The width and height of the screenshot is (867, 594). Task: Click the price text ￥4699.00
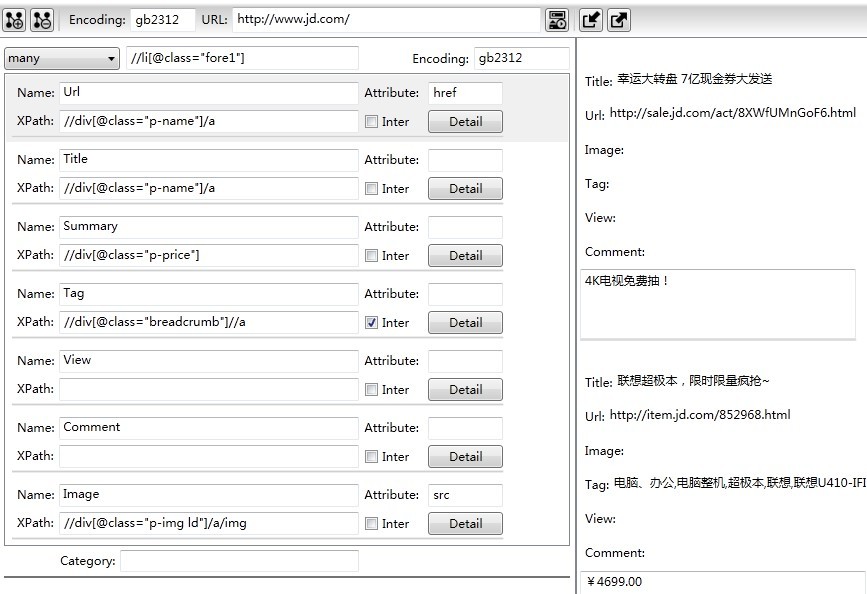coord(614,582)
